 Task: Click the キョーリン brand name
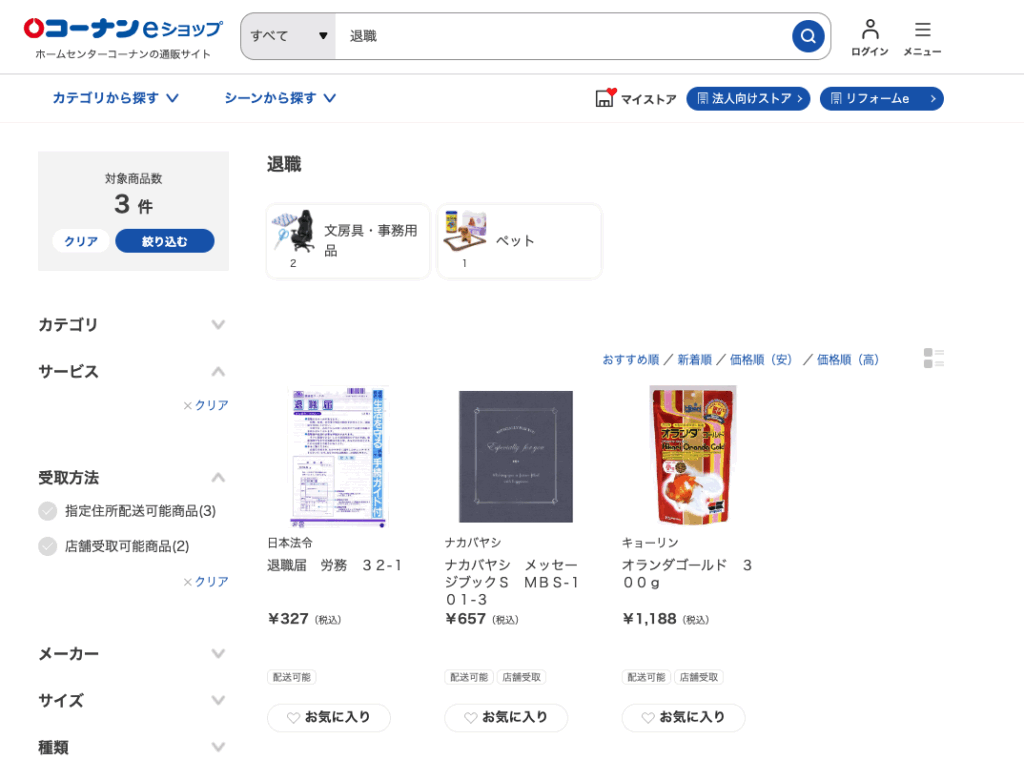point(650,543)
